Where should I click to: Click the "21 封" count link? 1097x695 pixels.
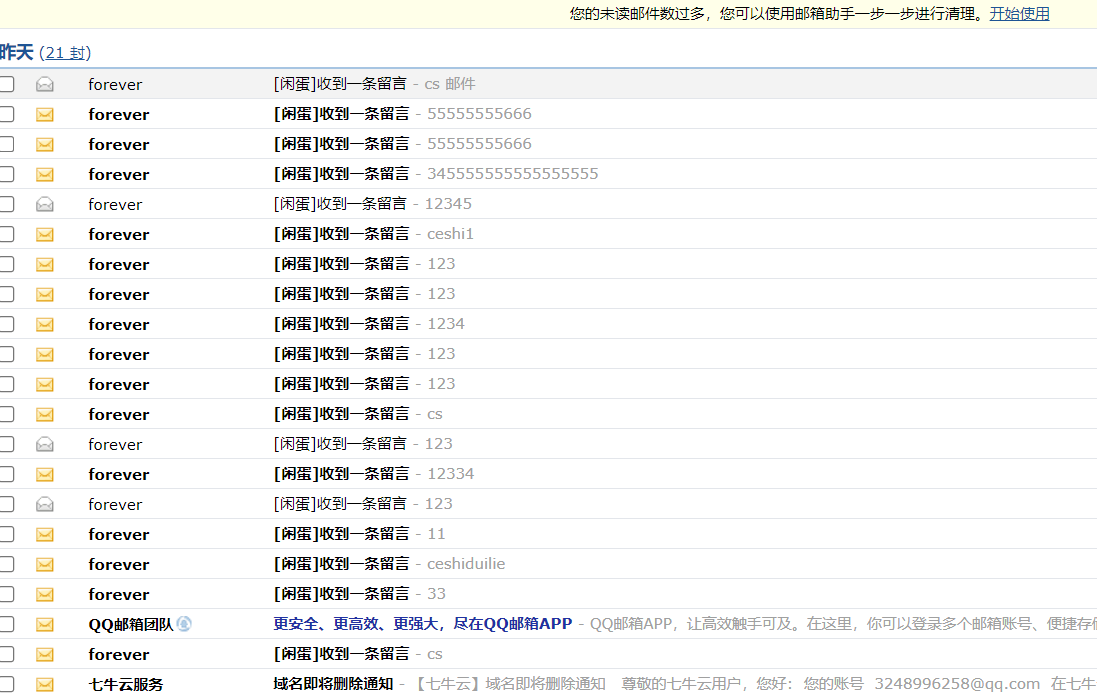66,53
